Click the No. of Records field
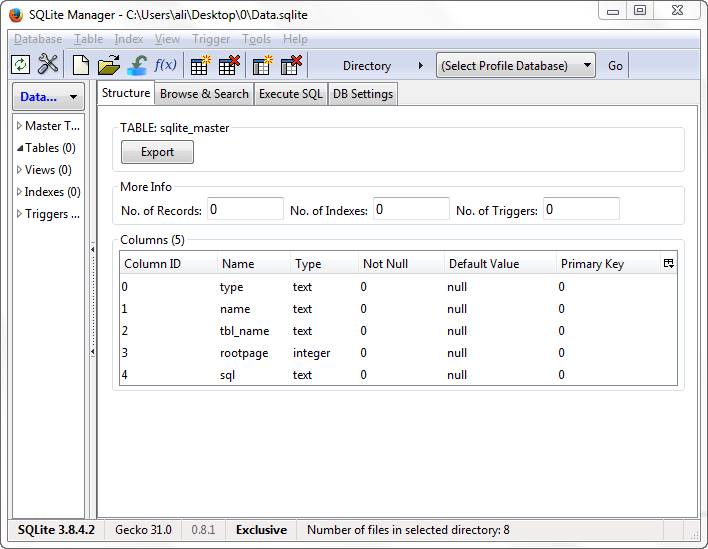Image resolution: width=708 pixels, height=549 pixels. (x=245, y=209)
